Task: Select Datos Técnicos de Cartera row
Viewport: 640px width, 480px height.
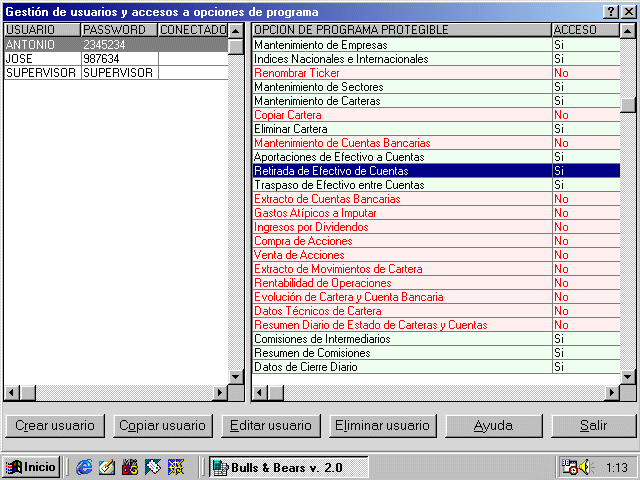Action: click(x=436, y=311)
